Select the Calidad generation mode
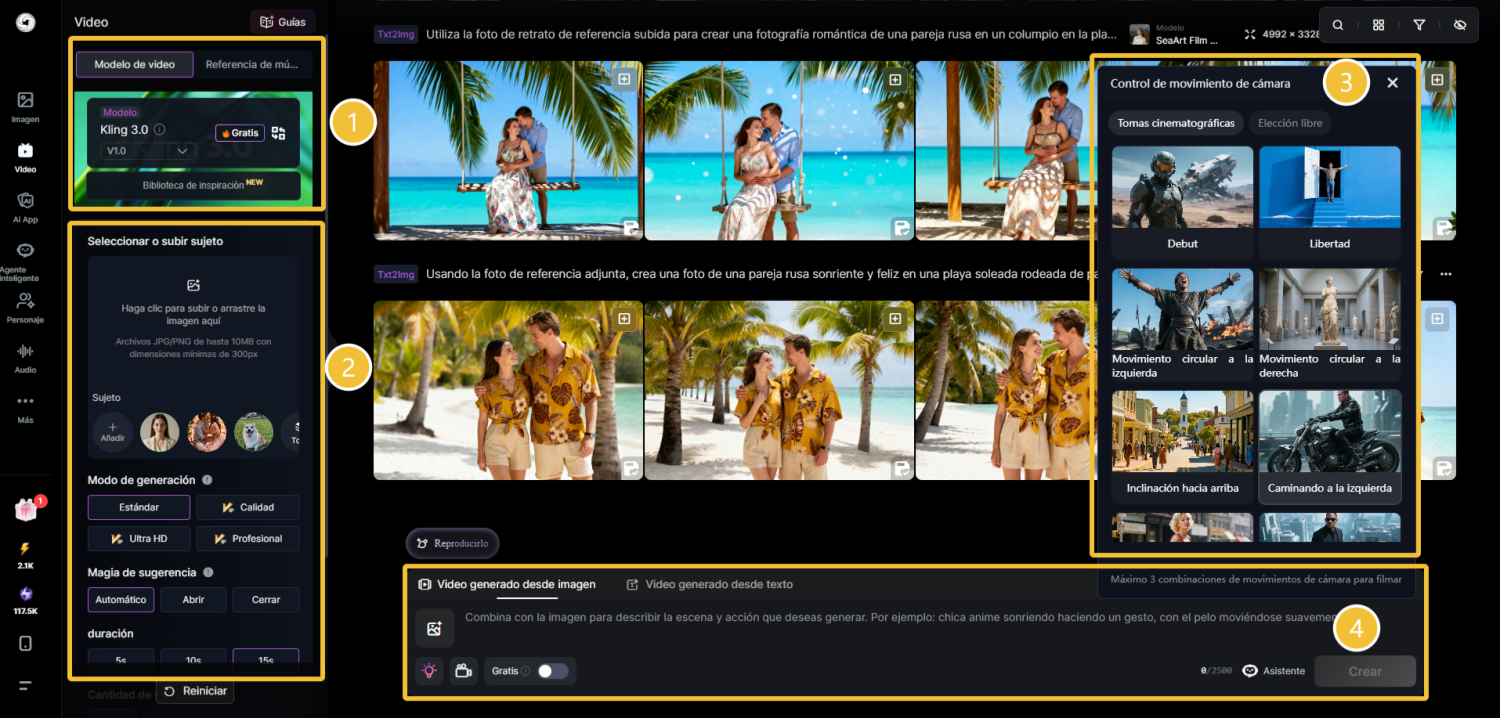 [x=247, y=507]
